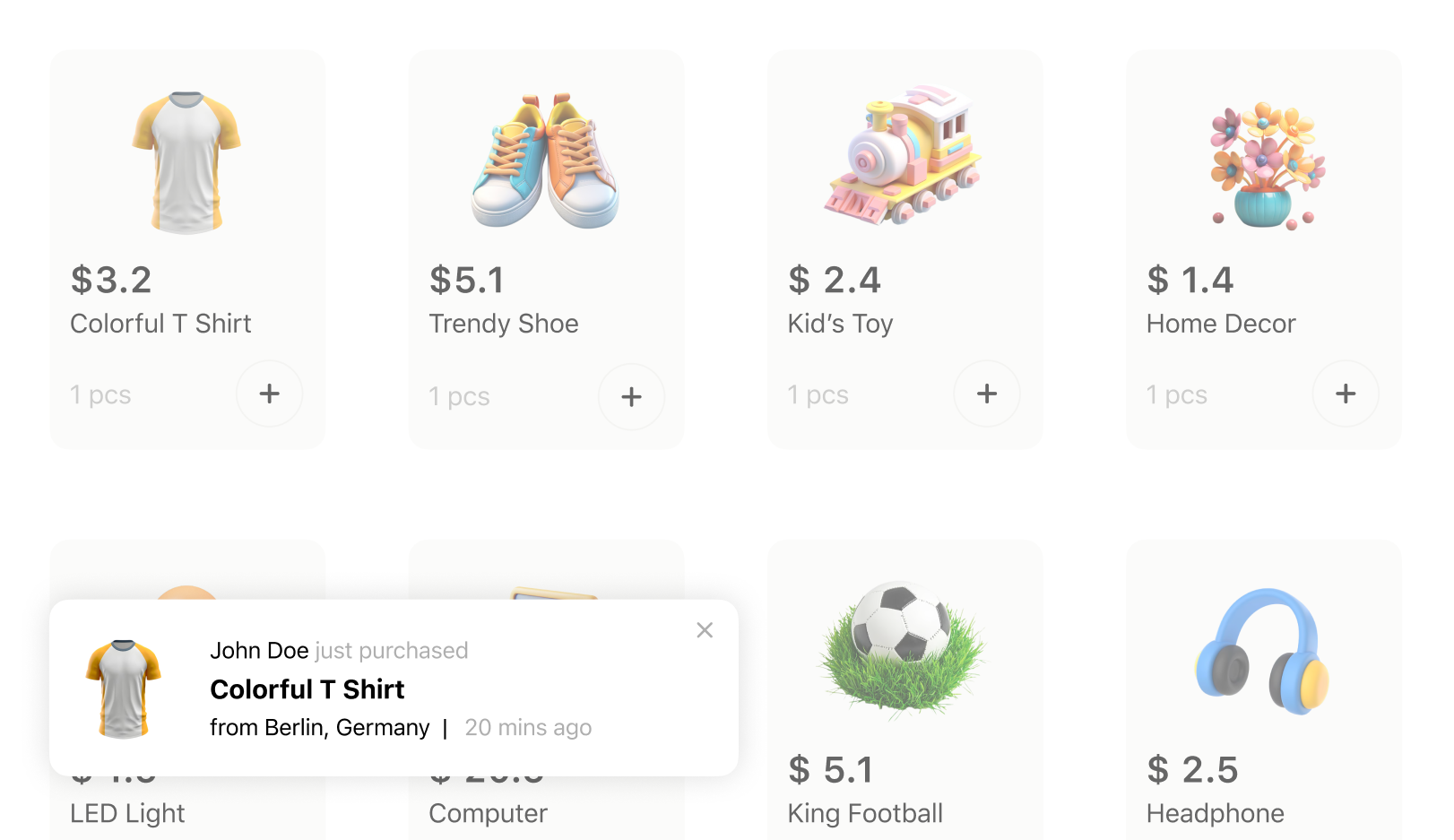Click the Kid's Toy product title
The image size is (1454, 840).
coord(840,324)
